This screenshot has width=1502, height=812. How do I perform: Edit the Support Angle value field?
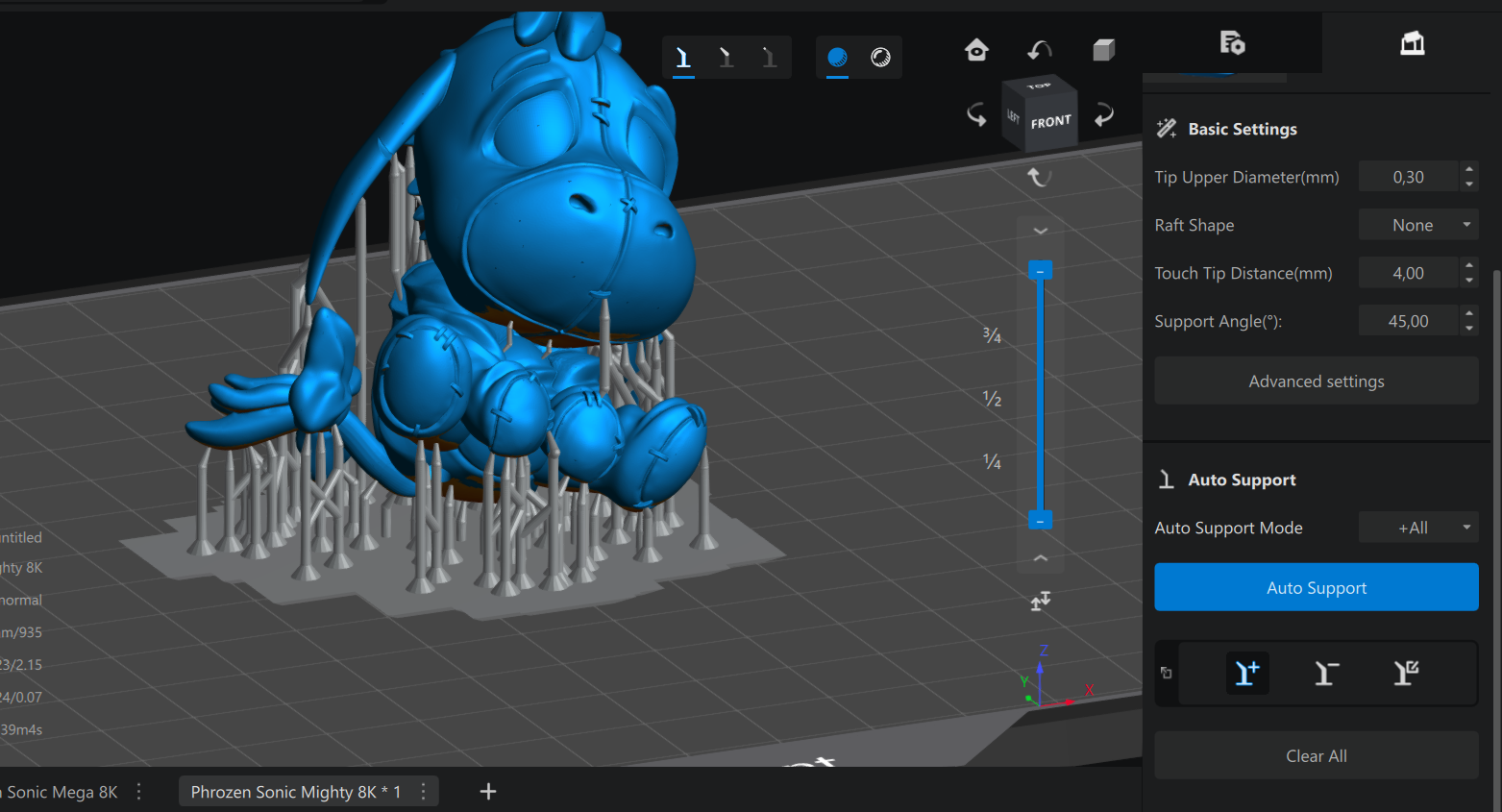click(1409, 321)
